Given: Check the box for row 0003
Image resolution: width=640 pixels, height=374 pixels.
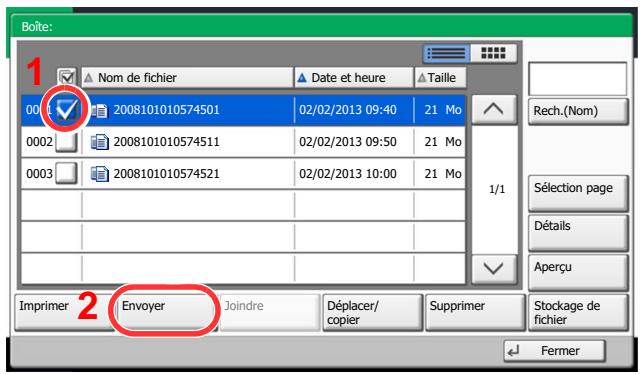Looking at the screenshot, I should [66, 174].
